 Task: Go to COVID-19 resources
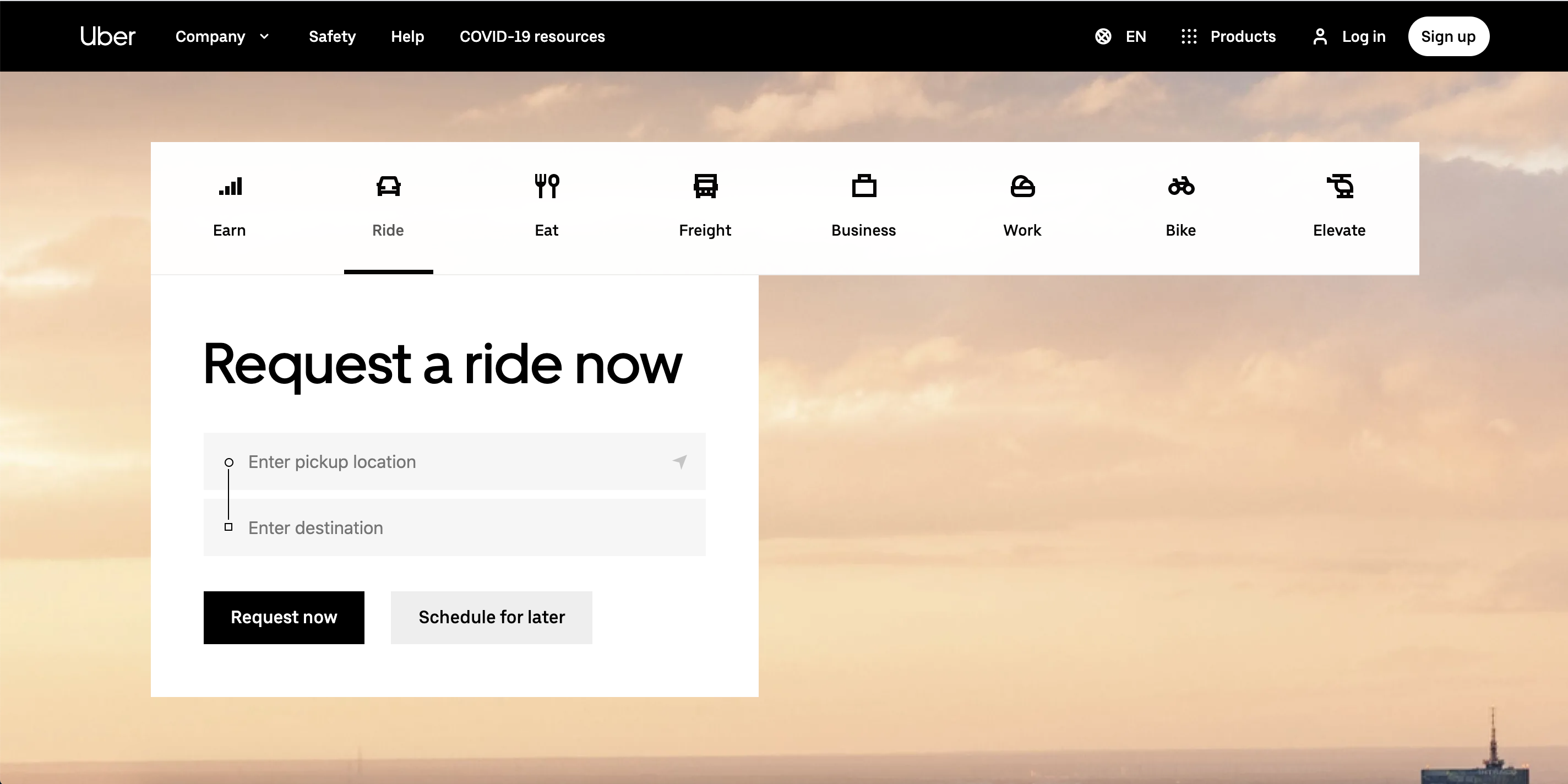532,36
